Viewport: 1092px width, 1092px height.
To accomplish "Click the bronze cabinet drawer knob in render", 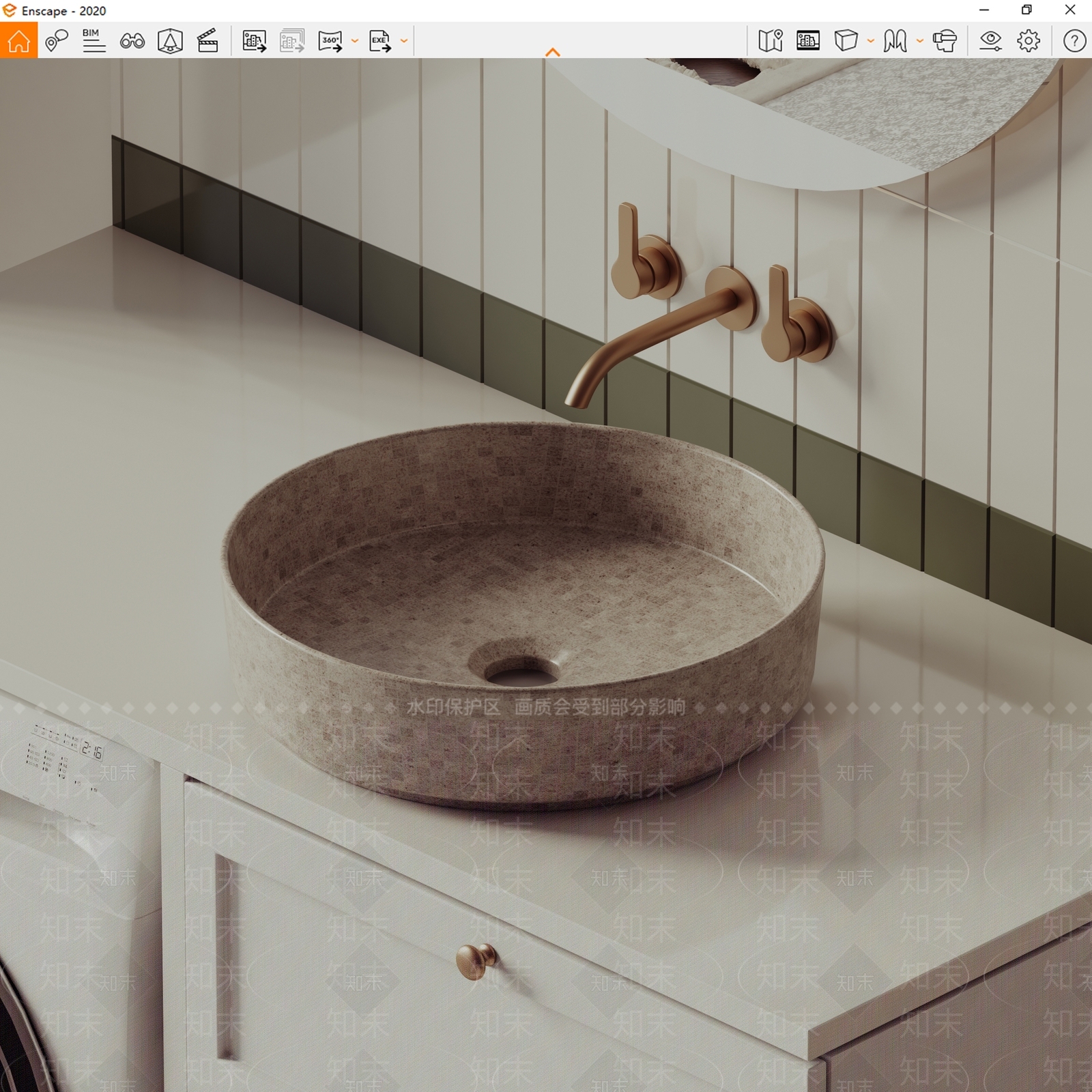I will (477, 961).
